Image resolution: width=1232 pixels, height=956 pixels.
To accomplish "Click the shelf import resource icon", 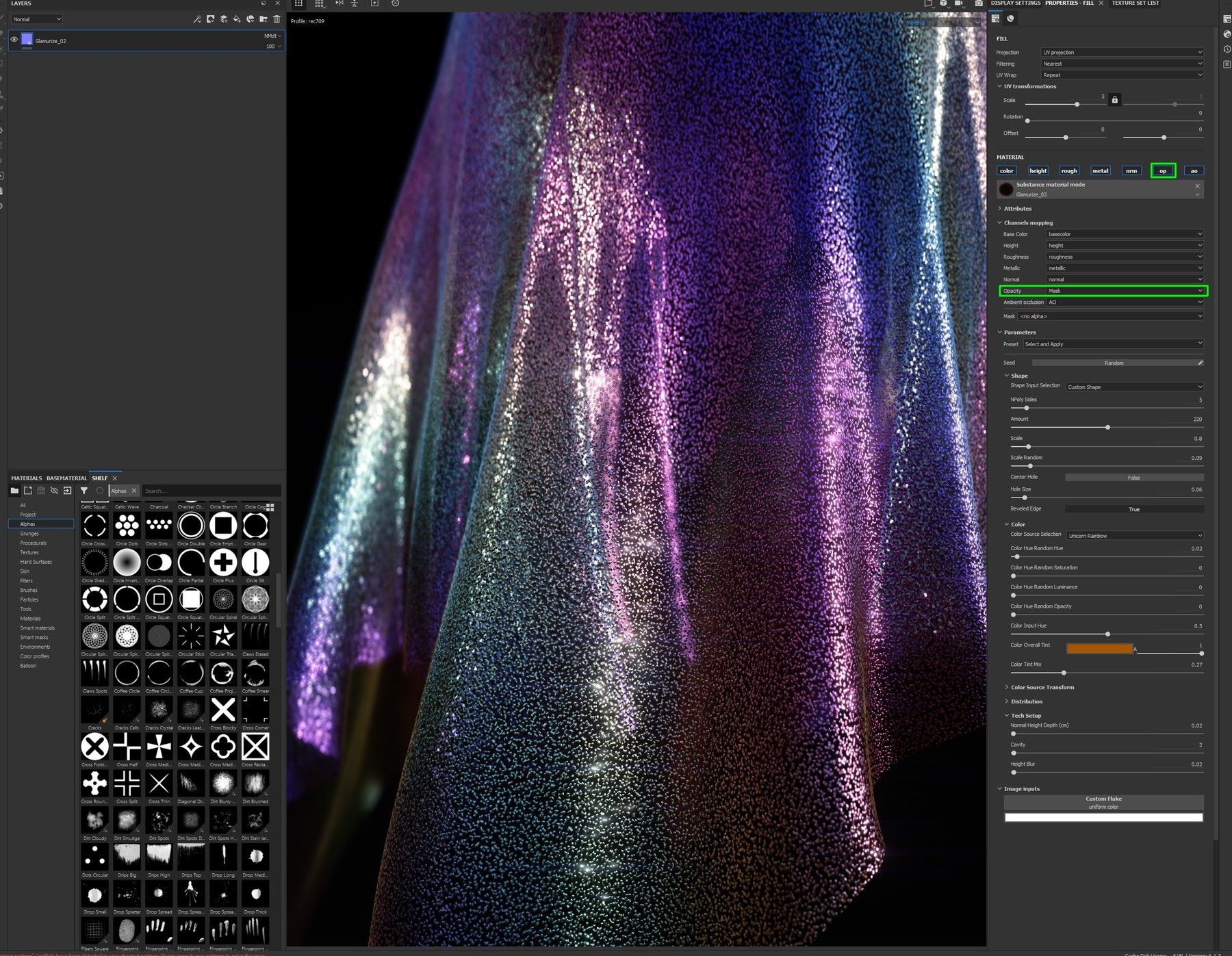I will (x=28, y=491).
